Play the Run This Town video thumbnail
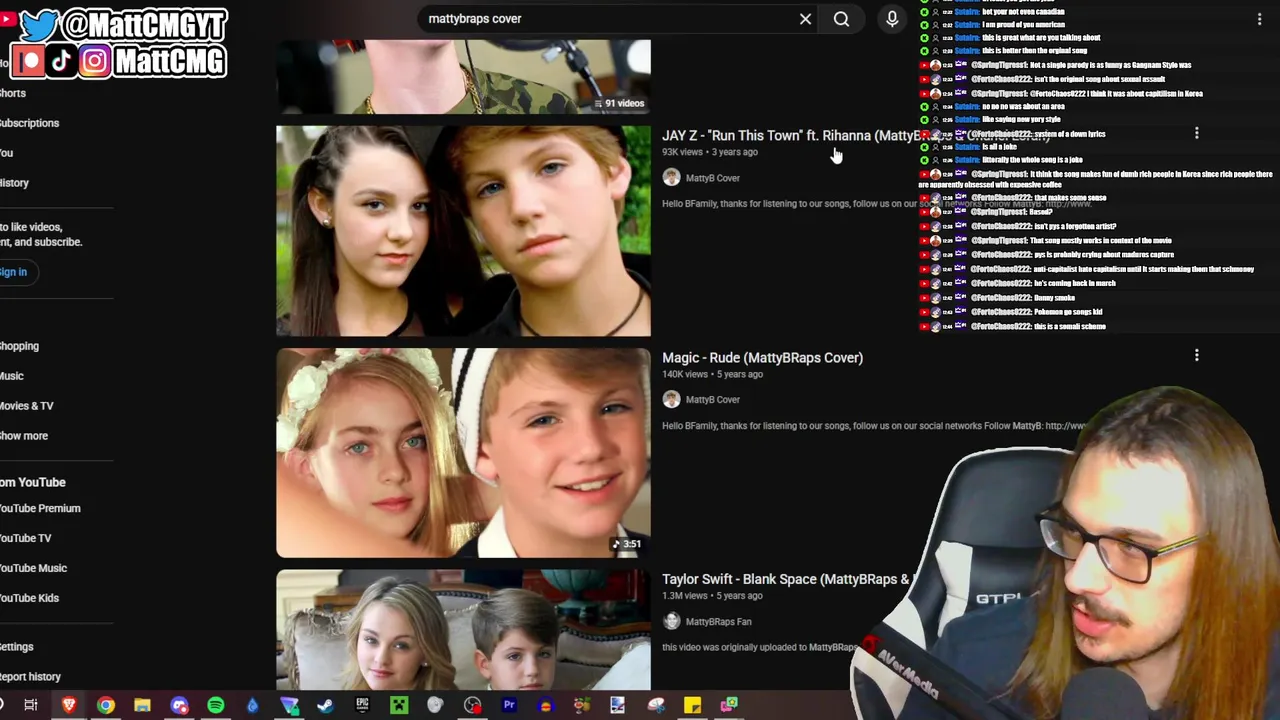Image resolution: width=1280 pixels, height=720 pixels. 463,231
